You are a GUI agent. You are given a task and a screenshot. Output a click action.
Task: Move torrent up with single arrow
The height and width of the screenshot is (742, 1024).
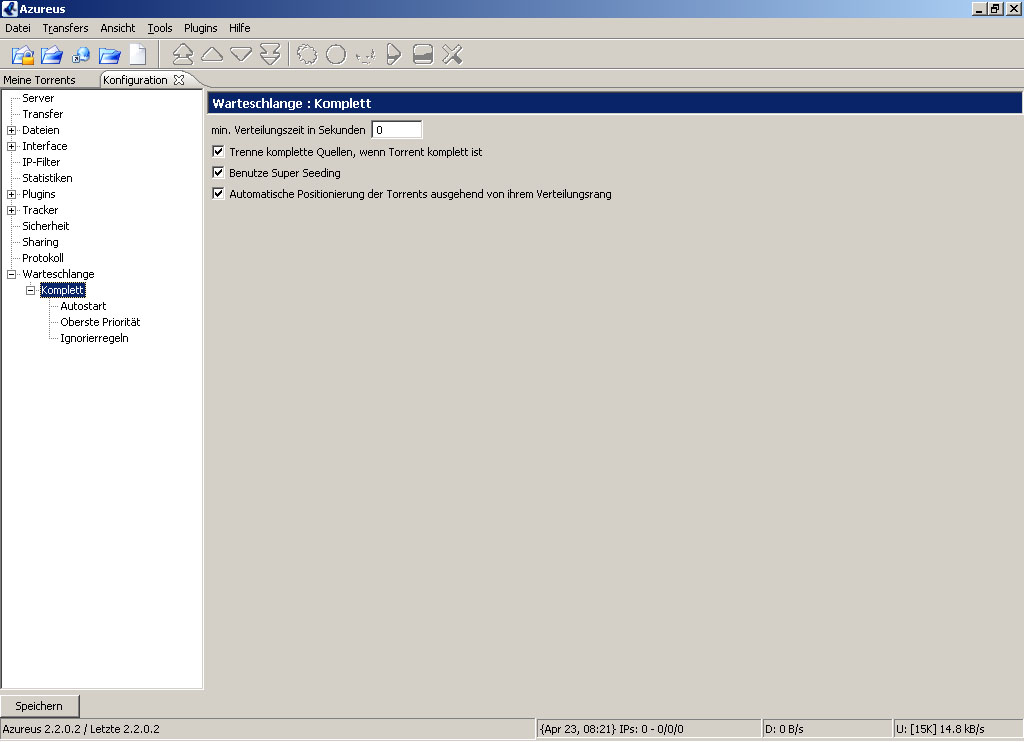click(x=212, y=54)
